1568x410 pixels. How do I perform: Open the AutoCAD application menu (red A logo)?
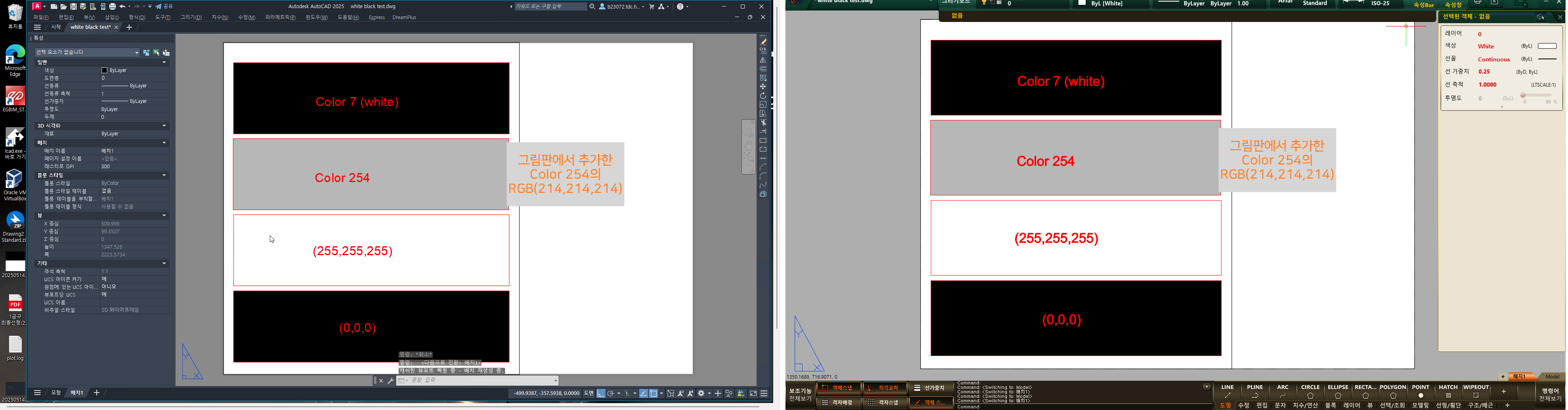click(x=37, y=7)
